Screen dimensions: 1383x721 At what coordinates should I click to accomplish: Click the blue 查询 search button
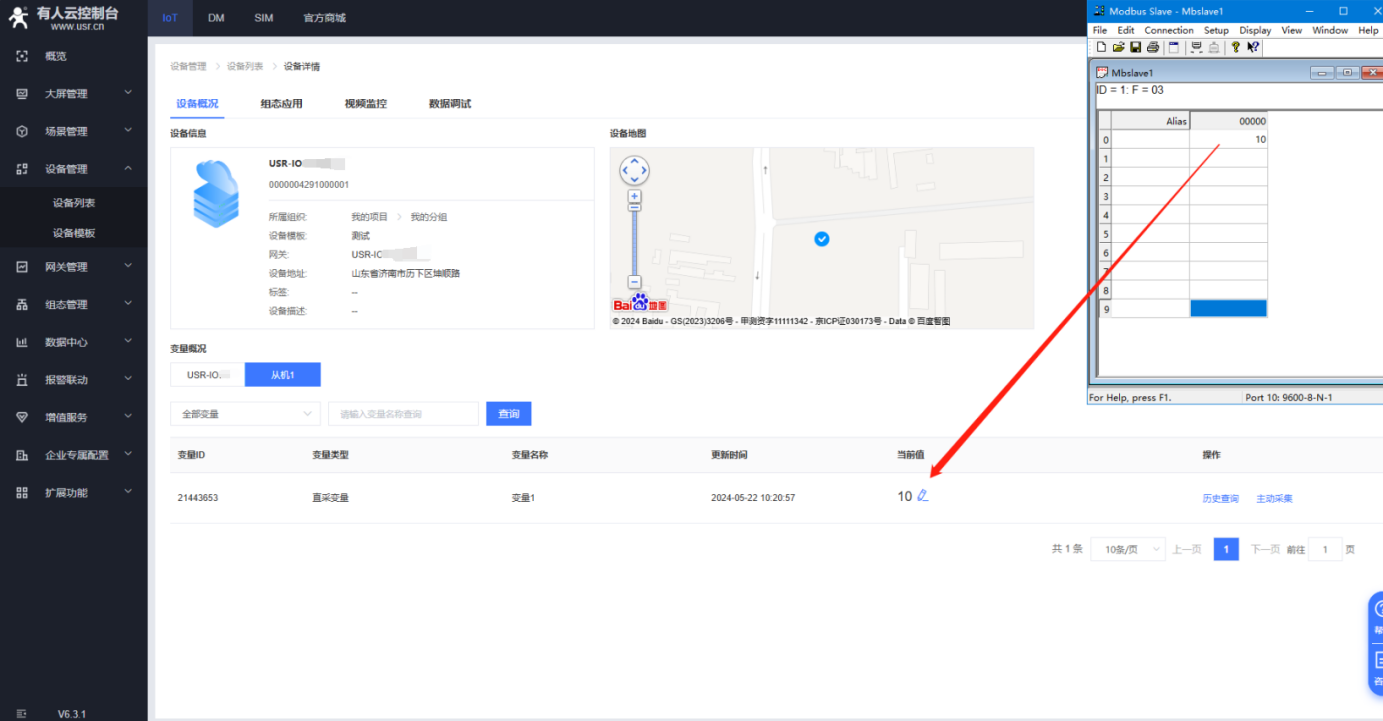click(x=508, y=414)
